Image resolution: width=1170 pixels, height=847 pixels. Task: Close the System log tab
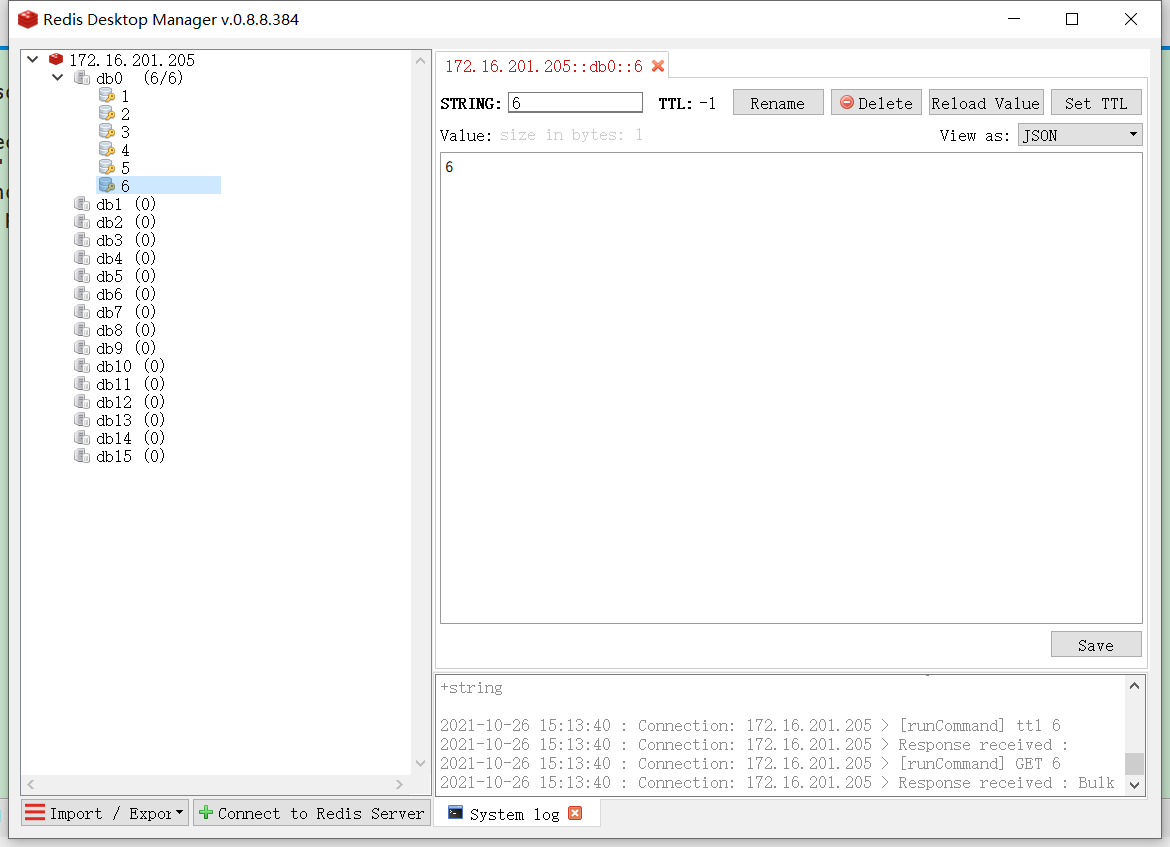point(575,813)
